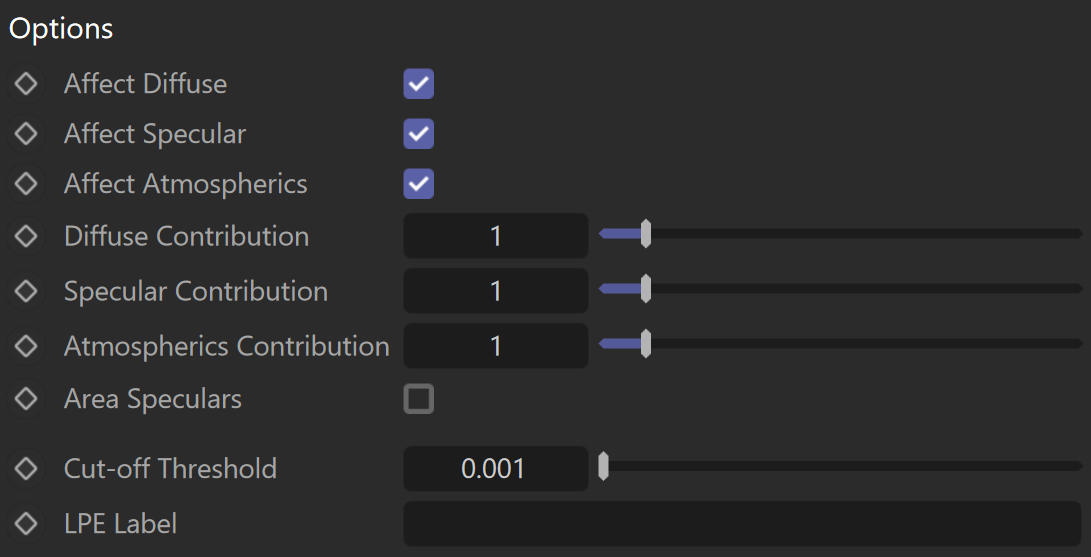The height and width of the screenshot is (557, 1091).
Task: Click the Cut-off Threshold slider handle
Action: click(x=603, y=466)
